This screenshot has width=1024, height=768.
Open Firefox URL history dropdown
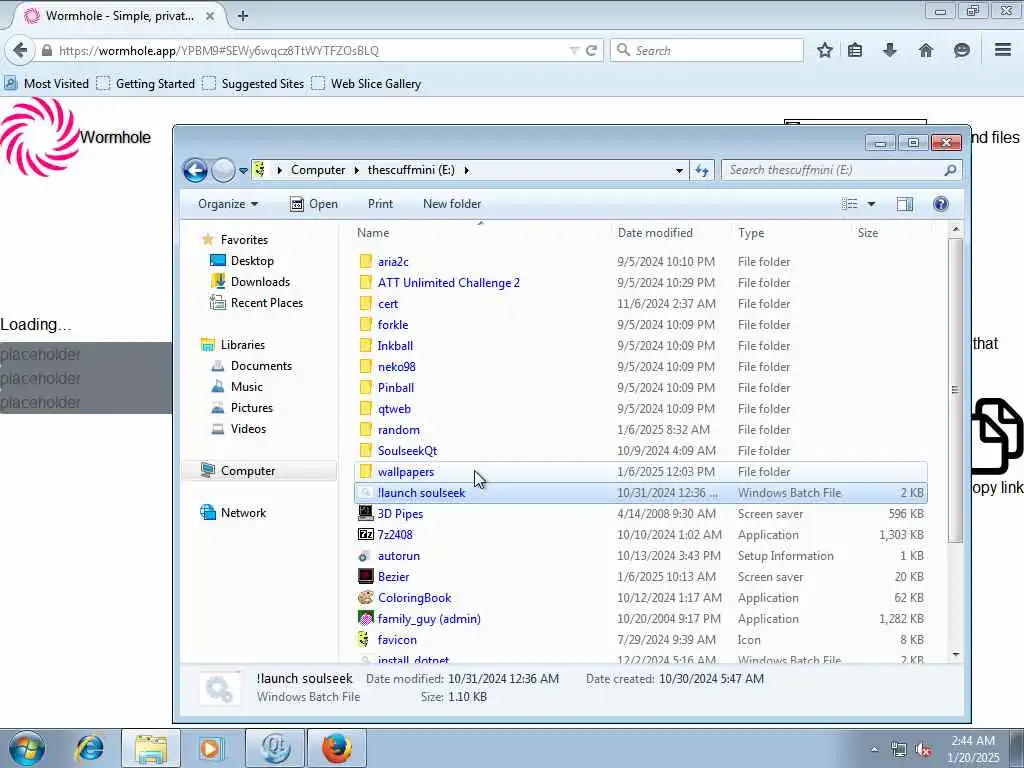pos(574,50)
